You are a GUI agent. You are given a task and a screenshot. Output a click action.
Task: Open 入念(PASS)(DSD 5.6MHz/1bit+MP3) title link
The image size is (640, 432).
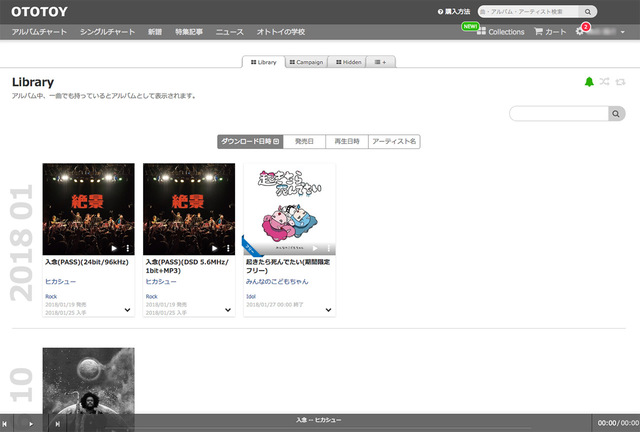coord(187,266)
